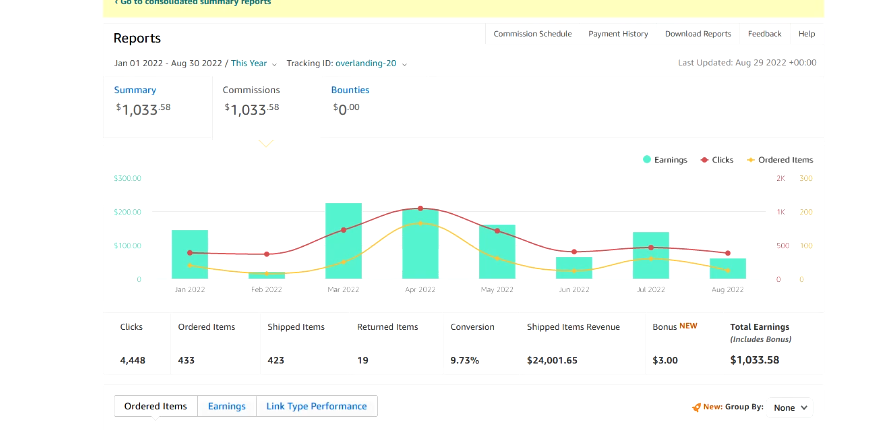The image size is (896, 430).
Task: Click the red Clicks data point for Apr 2022
Action: [x=420, y=209]
